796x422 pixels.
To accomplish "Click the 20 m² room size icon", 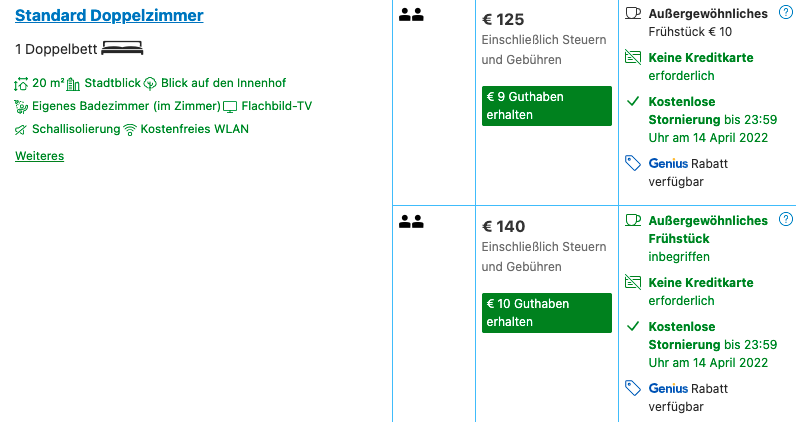I will click(x=22, y=83).
